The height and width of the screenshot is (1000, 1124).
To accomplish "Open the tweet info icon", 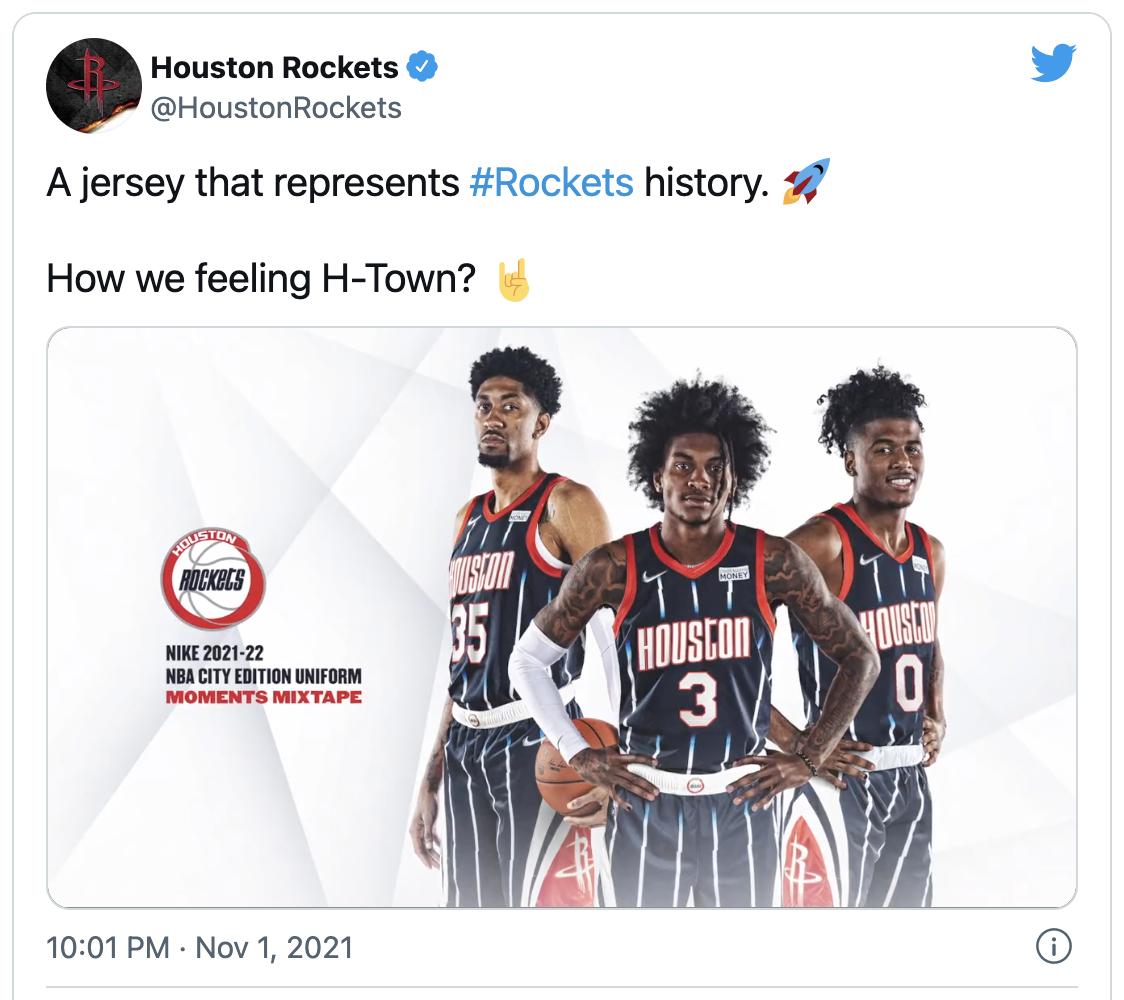I will [1054, 946].
